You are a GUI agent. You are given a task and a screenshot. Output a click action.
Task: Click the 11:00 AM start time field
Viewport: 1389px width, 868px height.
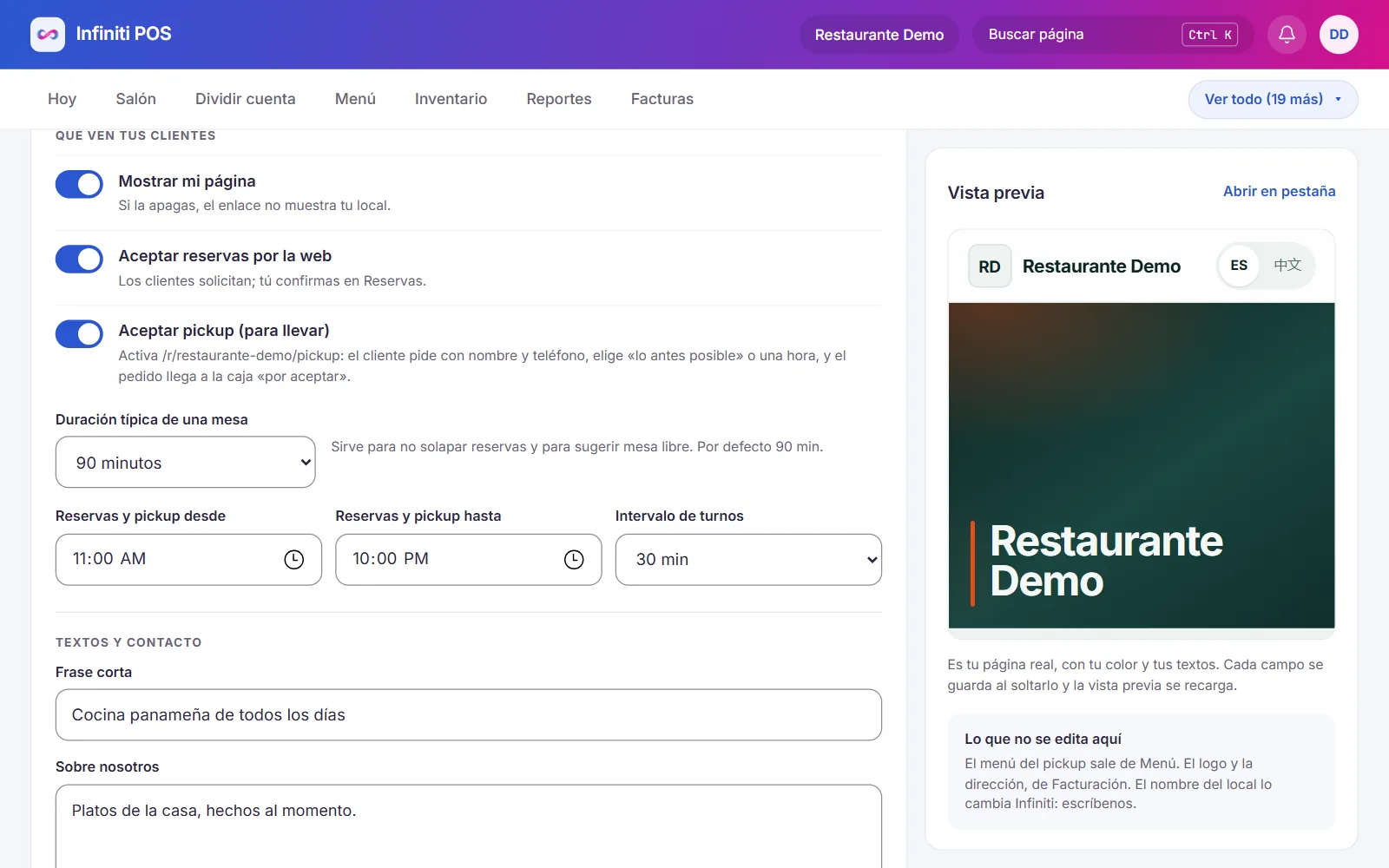(188, 560)
